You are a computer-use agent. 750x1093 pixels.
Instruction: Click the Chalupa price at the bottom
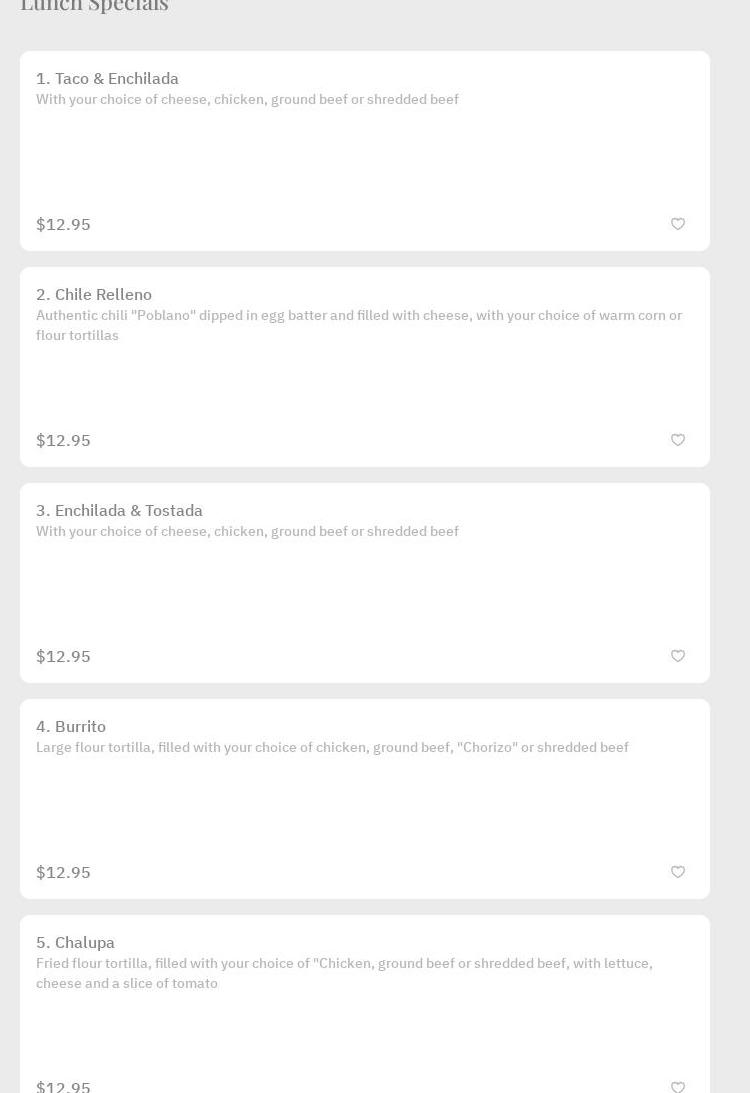coord(63,1086)
